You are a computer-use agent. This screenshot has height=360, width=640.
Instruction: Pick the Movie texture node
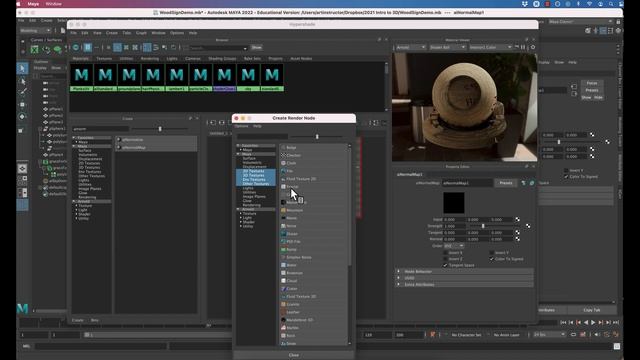click(x=313, y=218)
